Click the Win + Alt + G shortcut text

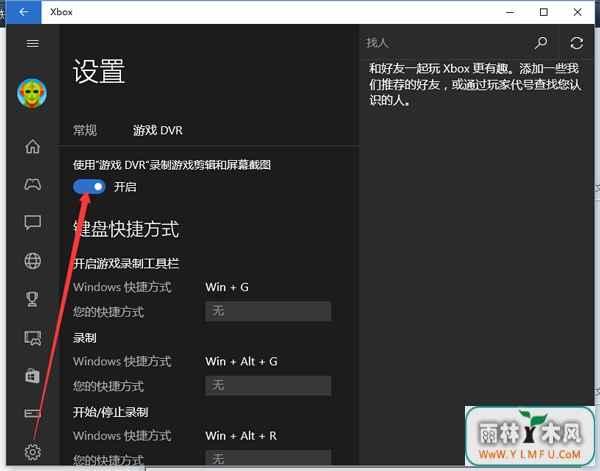tap(241, 361)
